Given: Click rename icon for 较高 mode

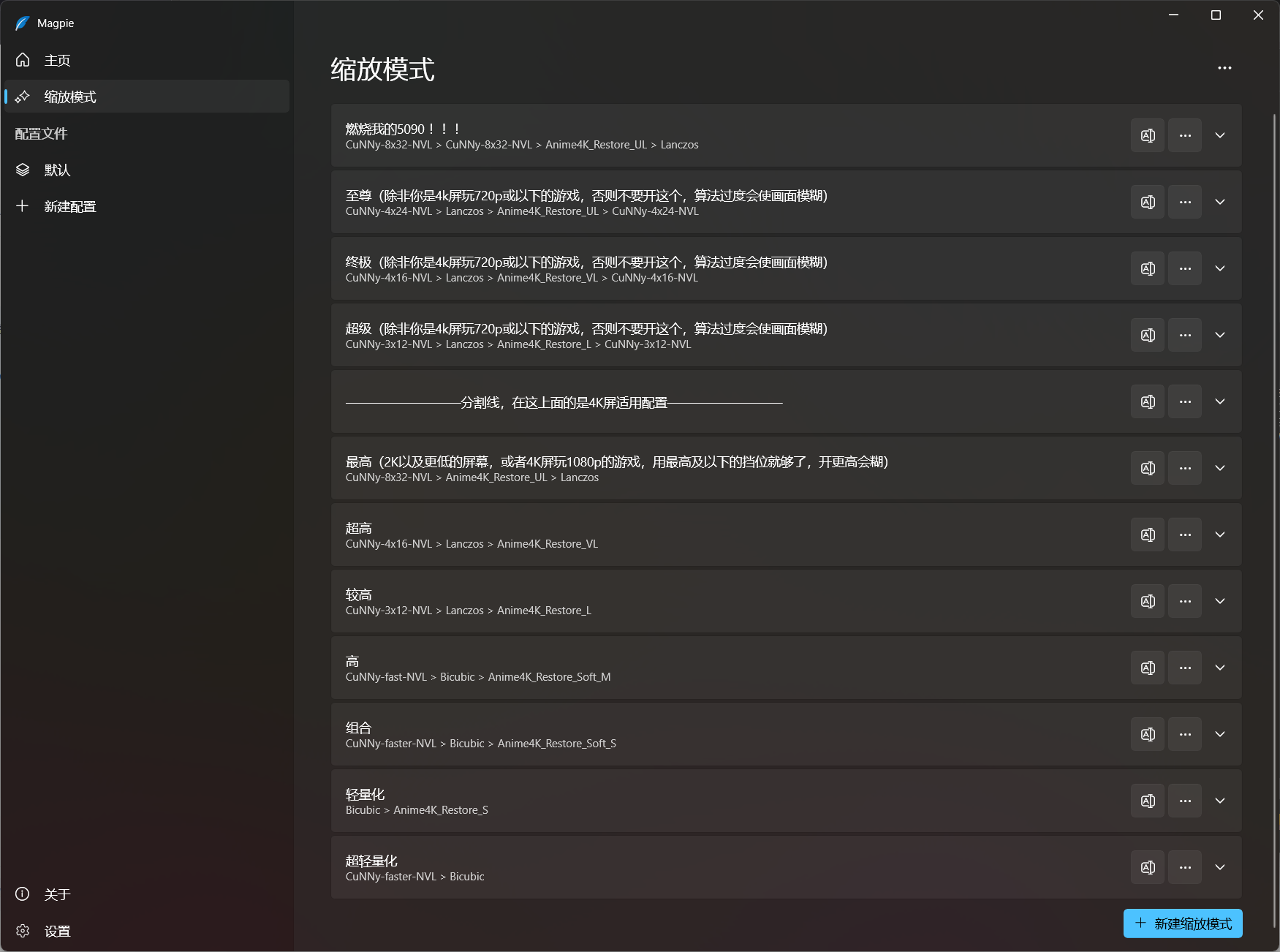Looking at the screenshot, I should click(x=1148, y=601).
